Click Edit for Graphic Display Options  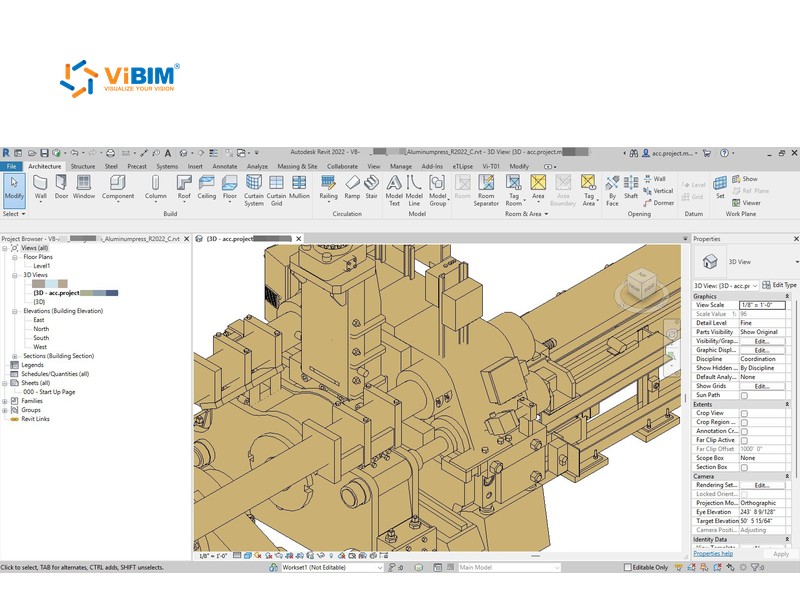(x=762, y=351)
